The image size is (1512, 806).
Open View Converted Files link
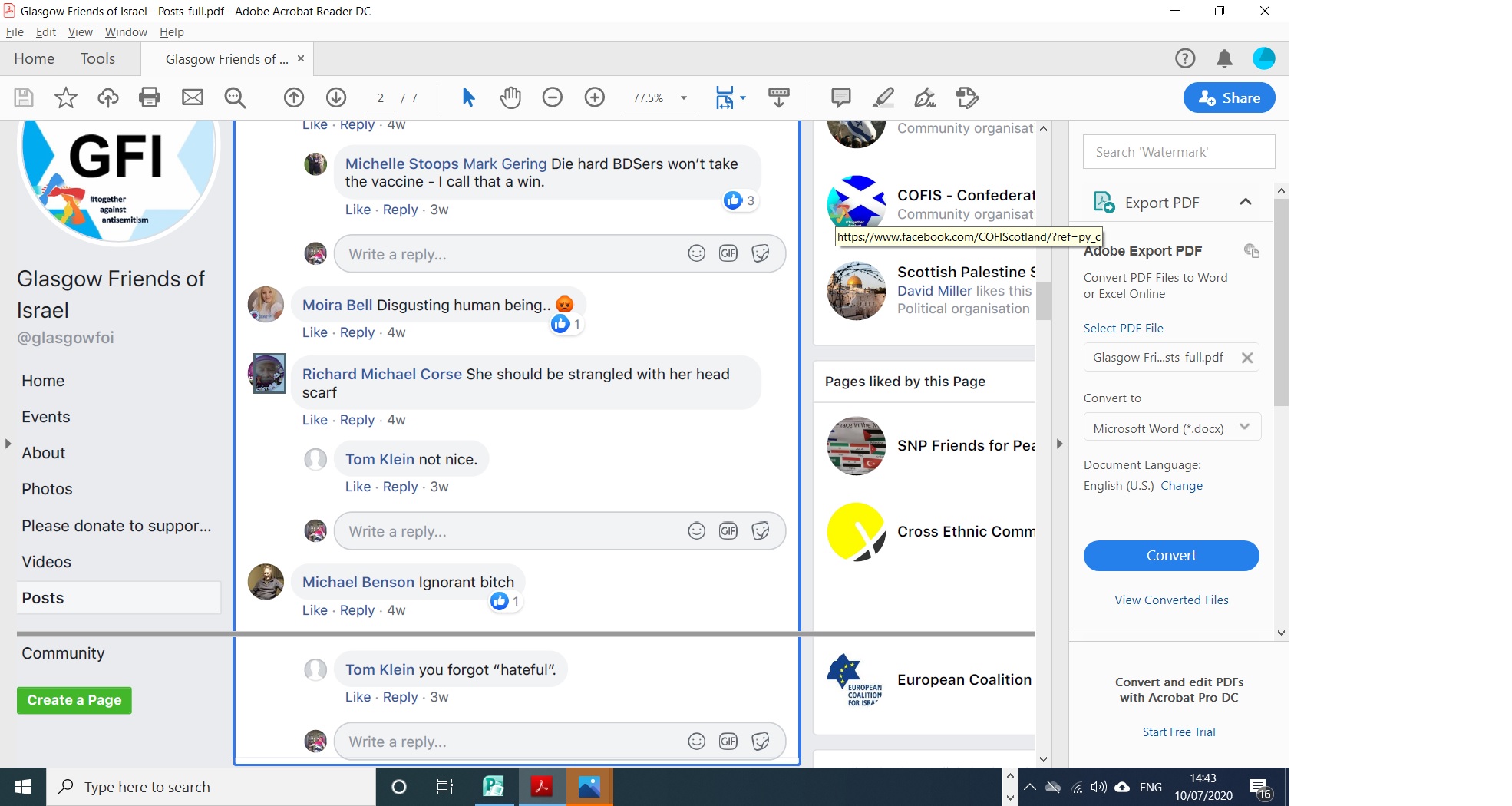(x=1171, y=600)
